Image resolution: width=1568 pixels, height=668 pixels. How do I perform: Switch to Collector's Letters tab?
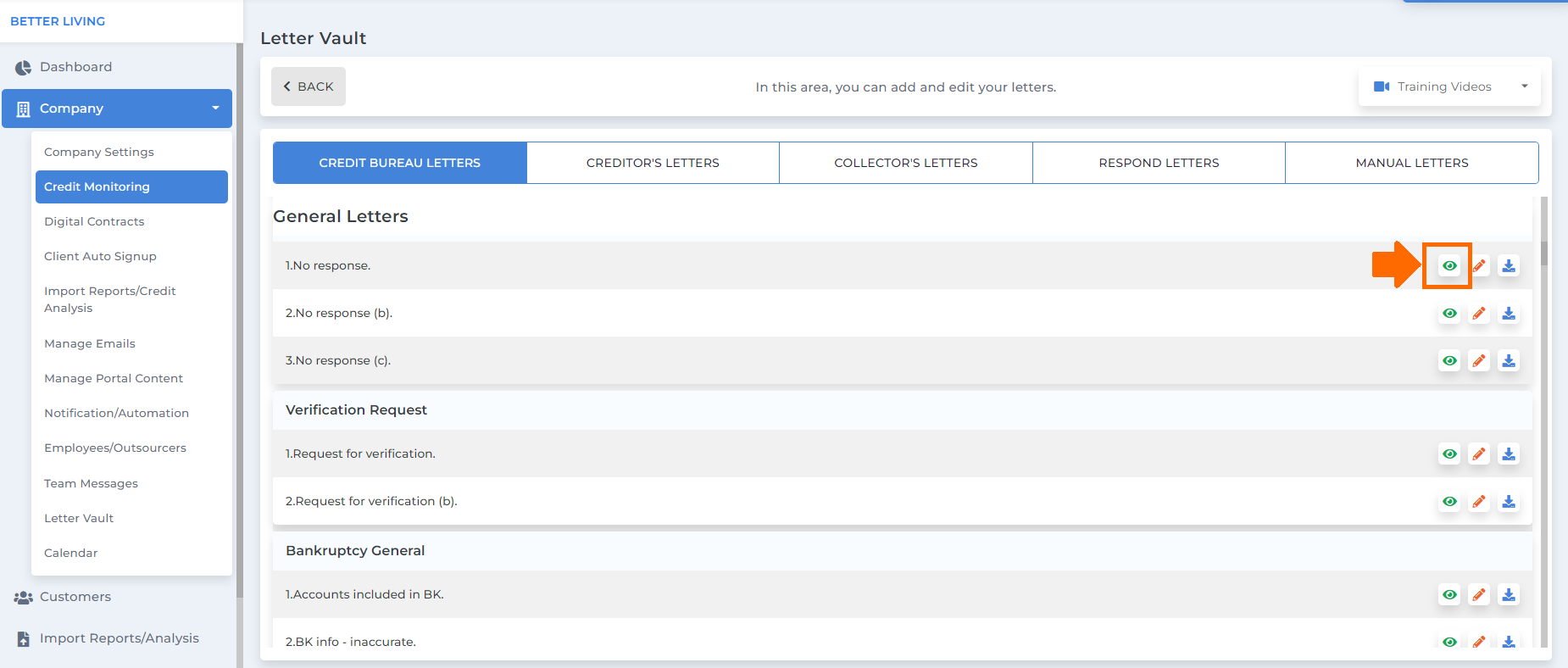(906, 163)
